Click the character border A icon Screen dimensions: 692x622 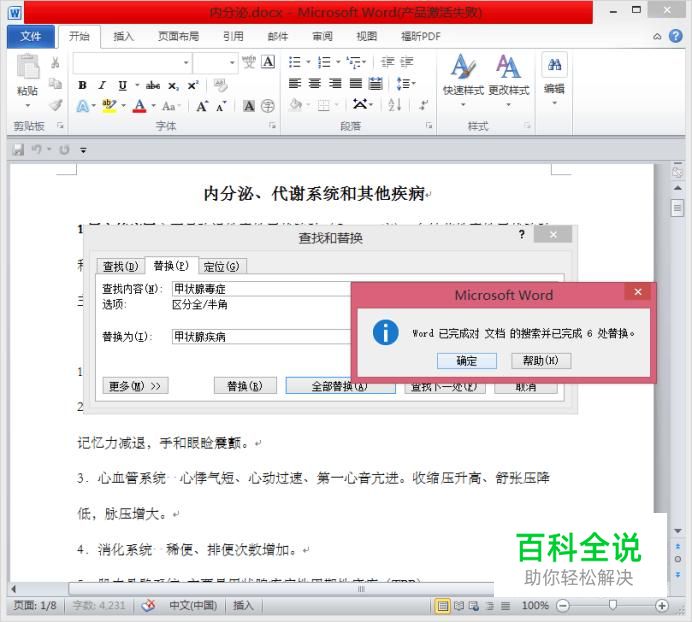tap(268, 62)
